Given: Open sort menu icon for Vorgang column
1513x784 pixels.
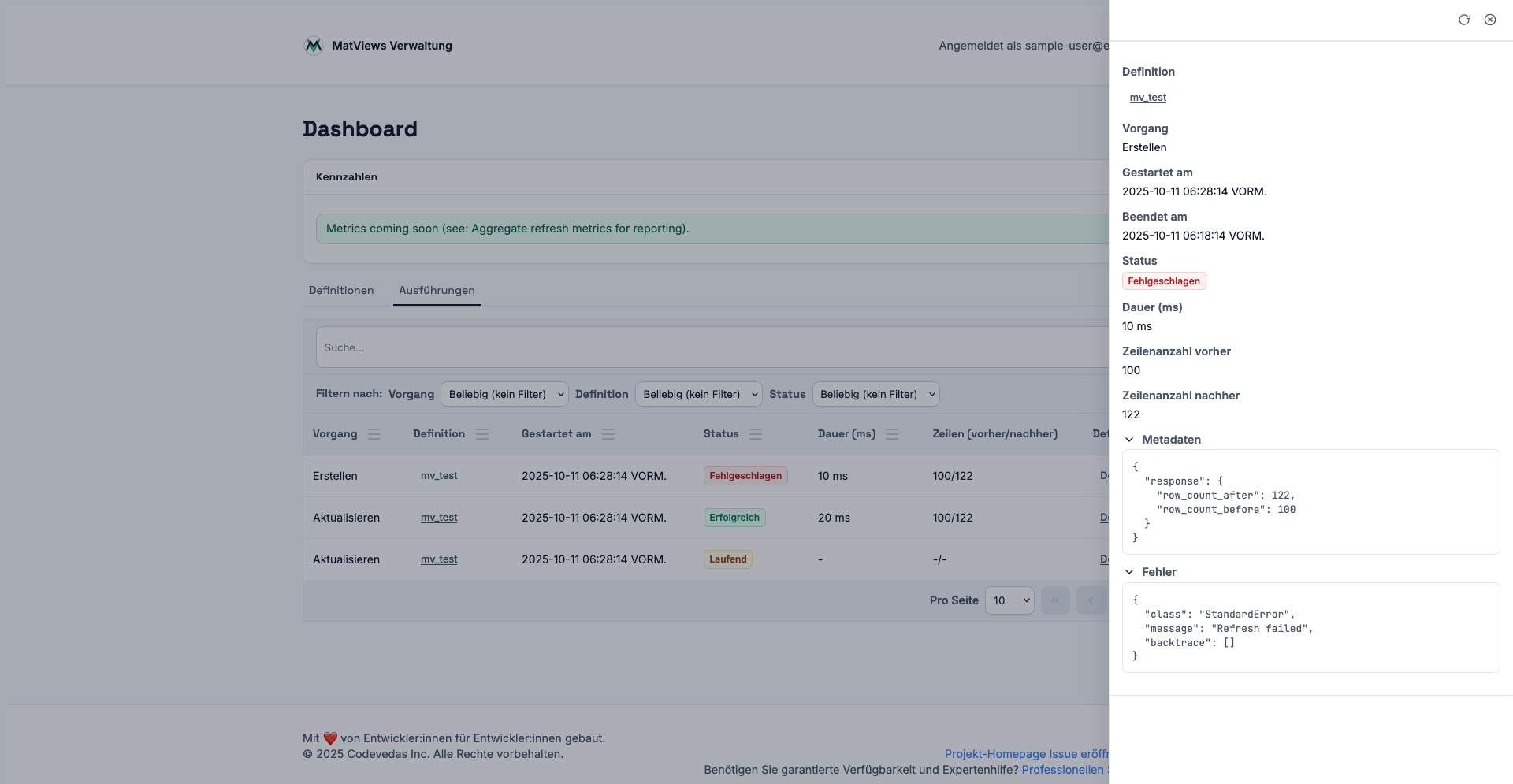Looking at the screenshot, I should (374, 434).
